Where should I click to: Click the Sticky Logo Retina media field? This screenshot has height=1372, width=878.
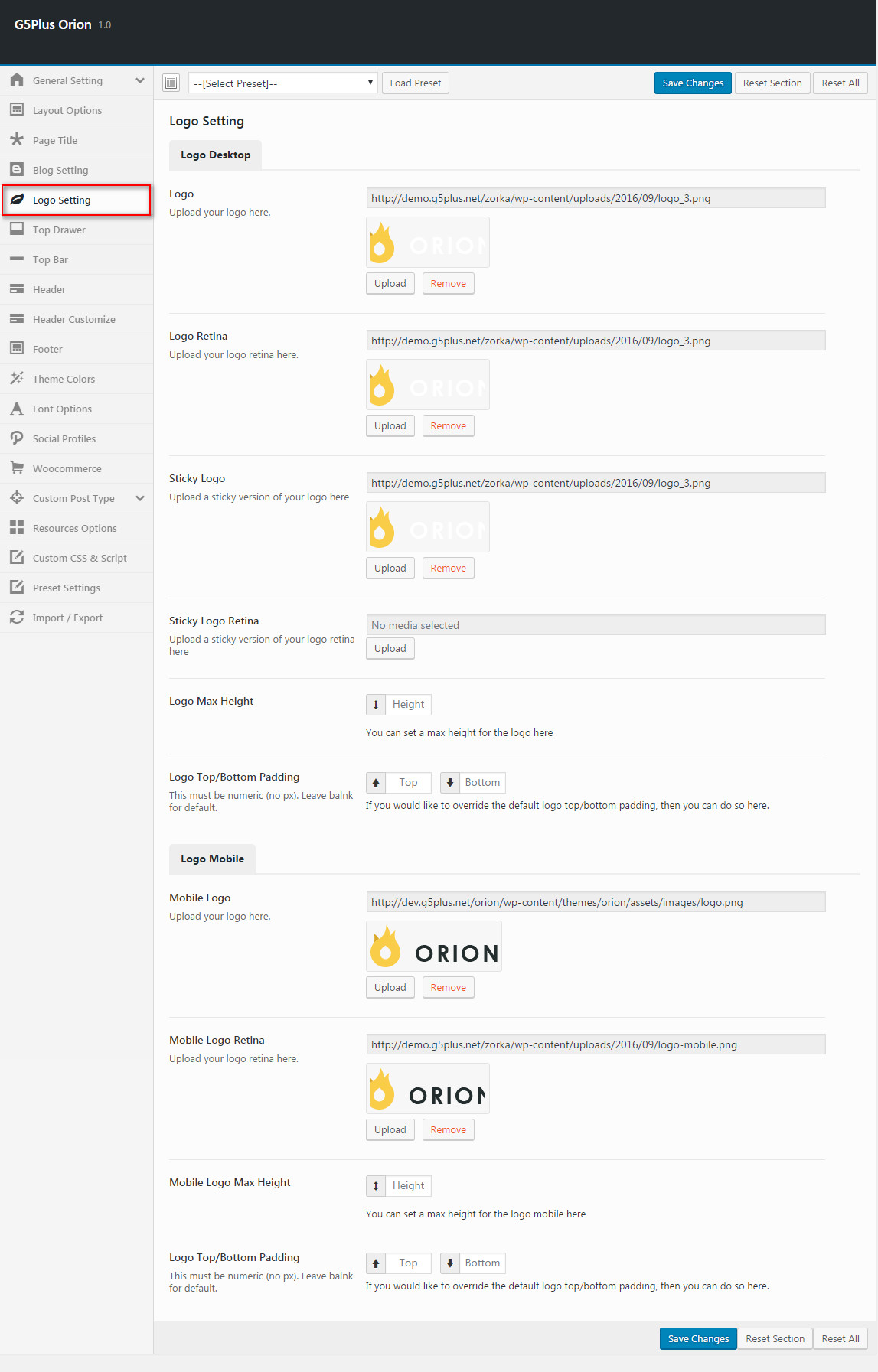(596, 625)
